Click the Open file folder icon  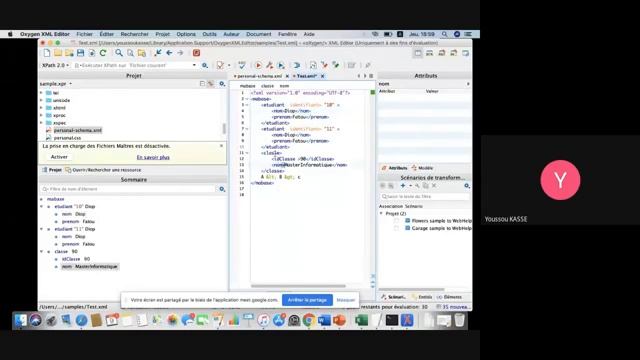58,53
